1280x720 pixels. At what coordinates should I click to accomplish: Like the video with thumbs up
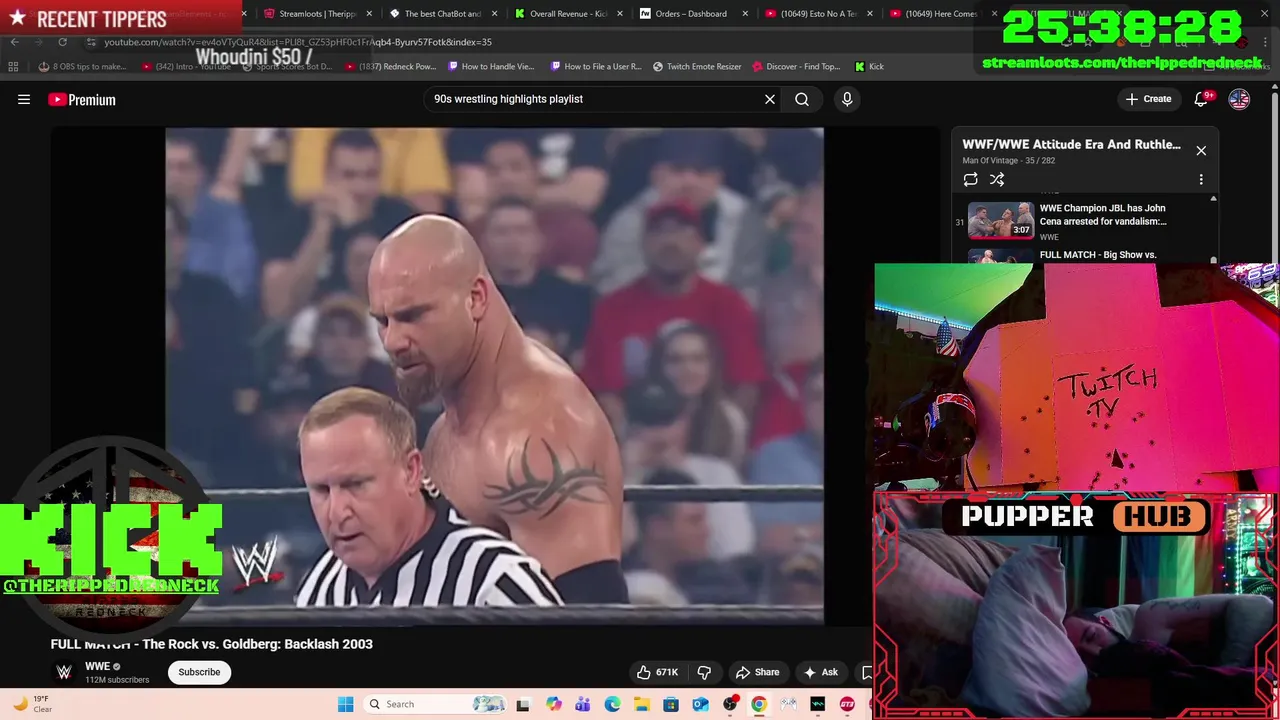(x=657, y=672)
